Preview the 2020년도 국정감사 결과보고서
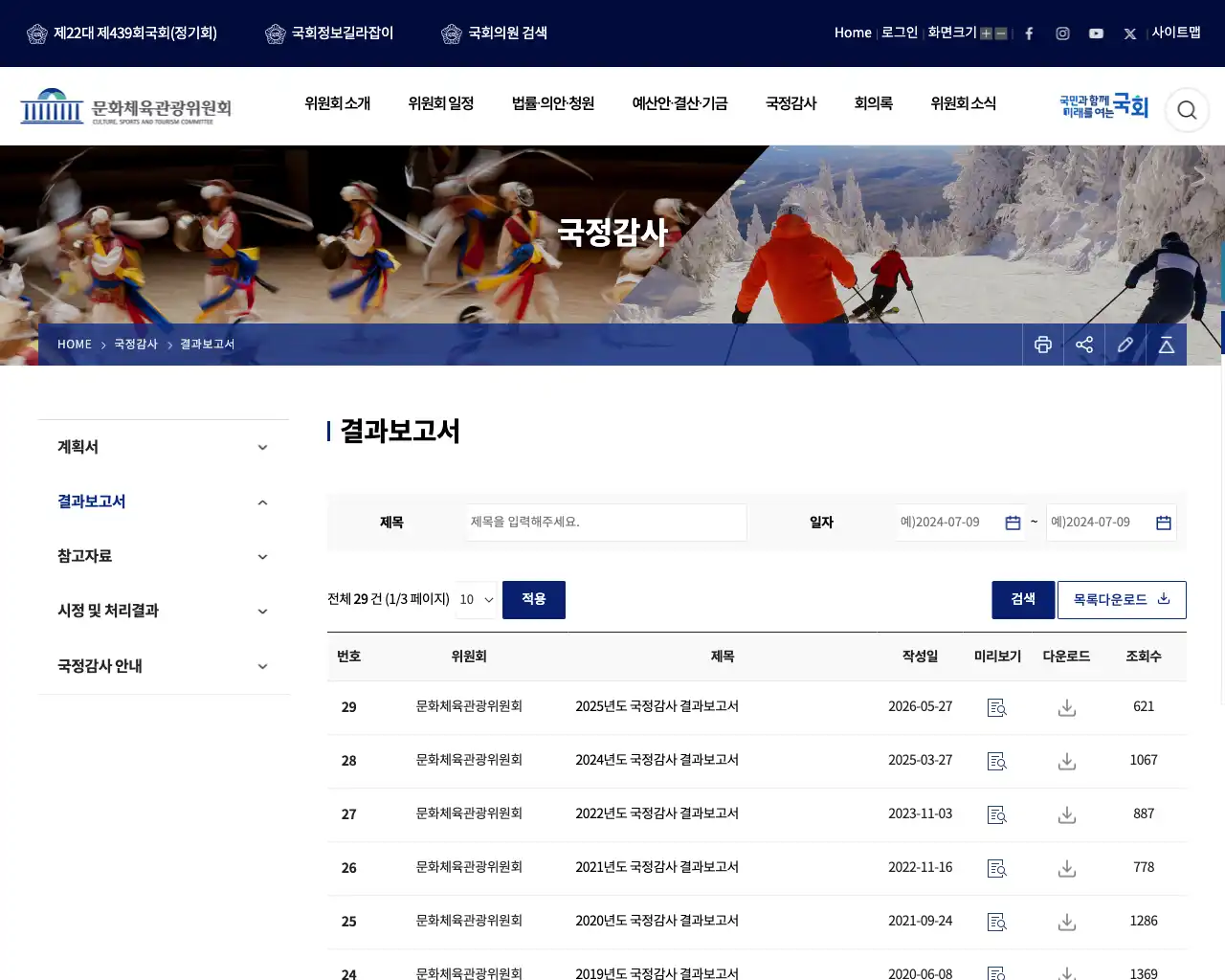 [997, 922]
